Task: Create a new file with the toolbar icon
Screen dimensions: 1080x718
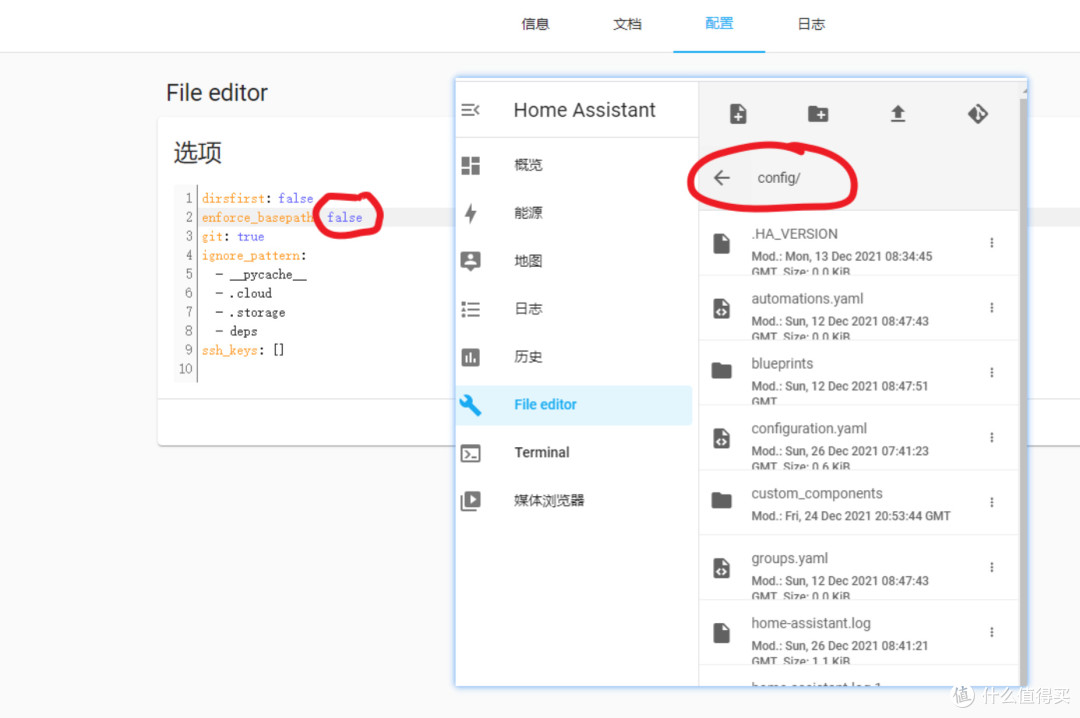Action: (x=738, y=113)
